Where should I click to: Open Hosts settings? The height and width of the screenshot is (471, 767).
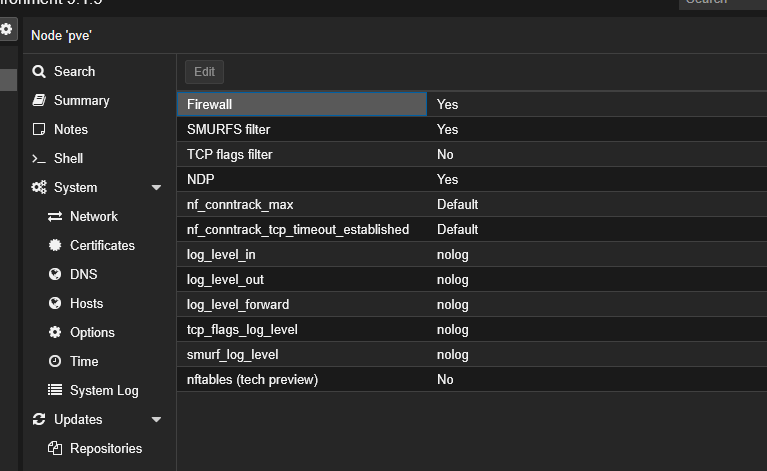click(87, 303)
